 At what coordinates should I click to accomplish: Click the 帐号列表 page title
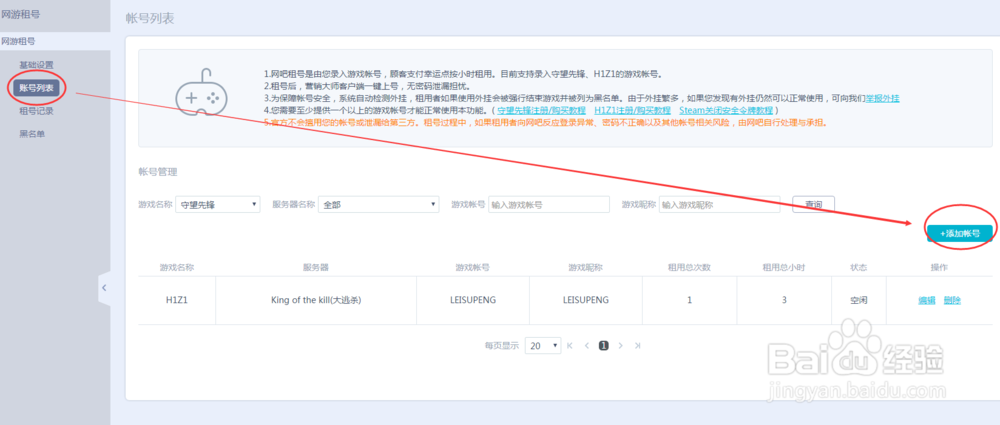(151, 19)
